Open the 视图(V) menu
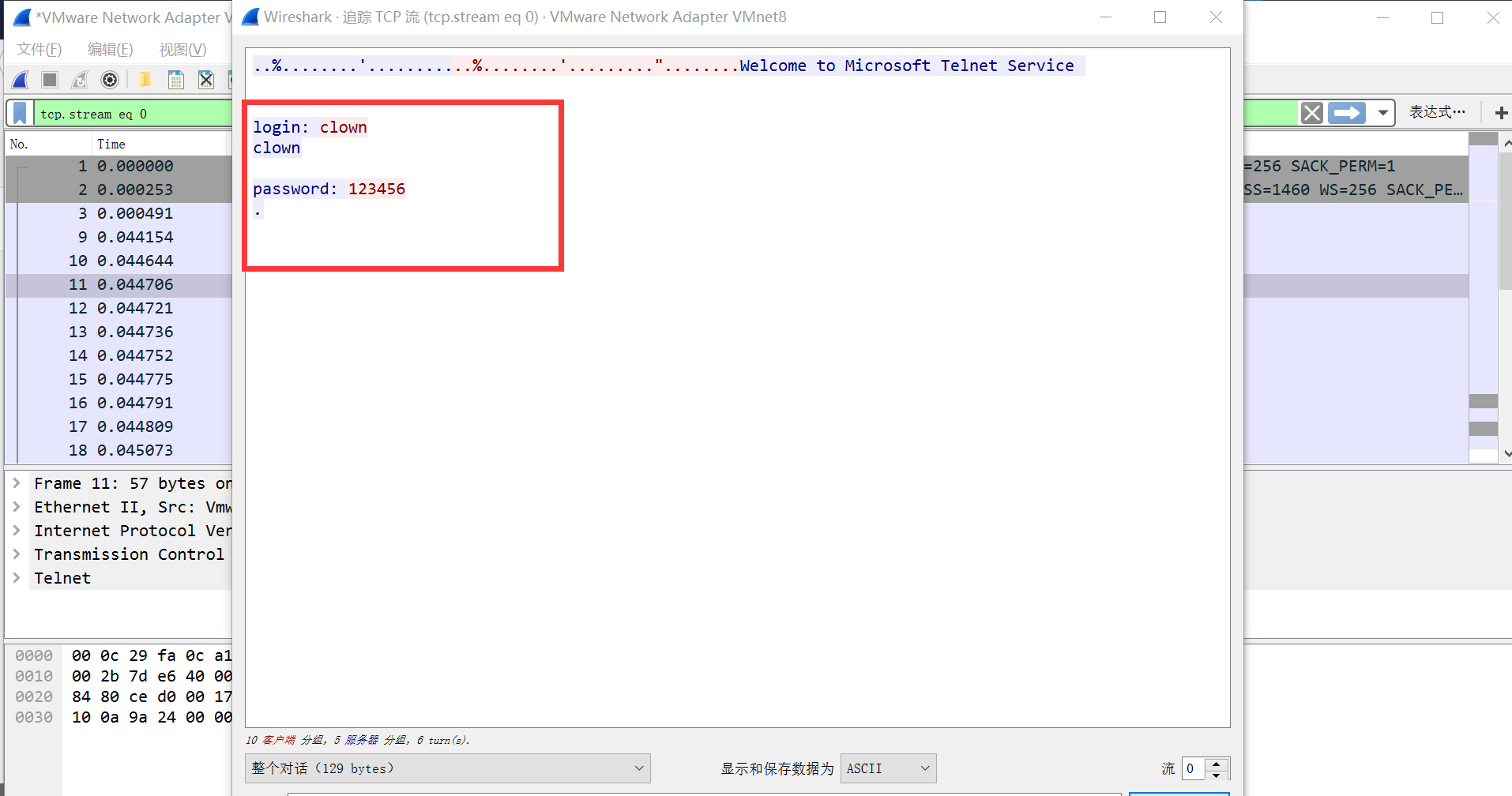The width and height of the screenshot is (1512, 796). click(x=182, y=49)
